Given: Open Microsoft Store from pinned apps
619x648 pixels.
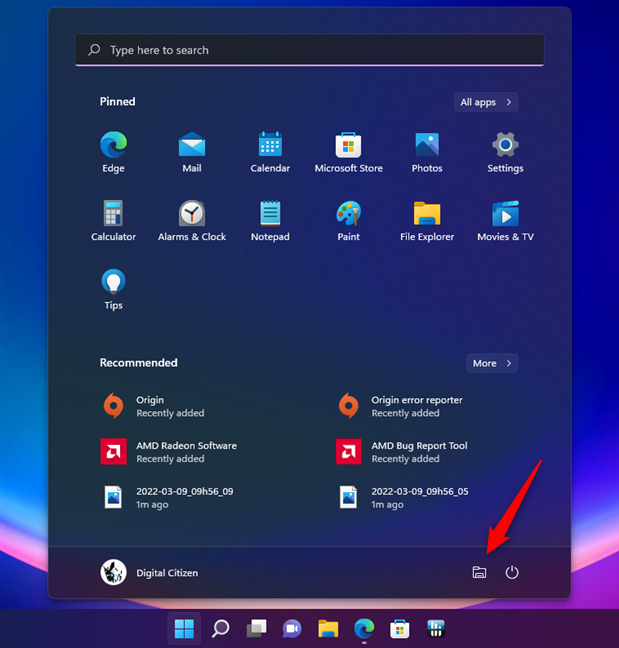Looking at the screenshot, I should click(x=348, y=152).
